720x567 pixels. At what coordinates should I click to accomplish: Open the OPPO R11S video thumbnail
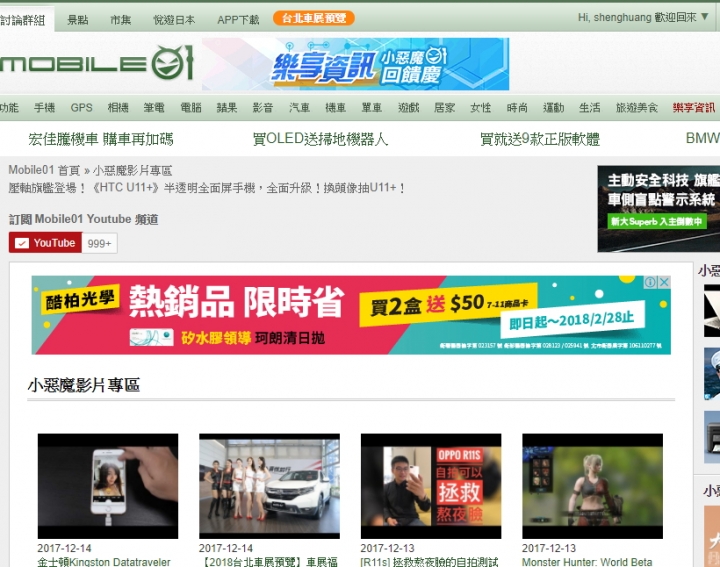(x=431, y=486)
